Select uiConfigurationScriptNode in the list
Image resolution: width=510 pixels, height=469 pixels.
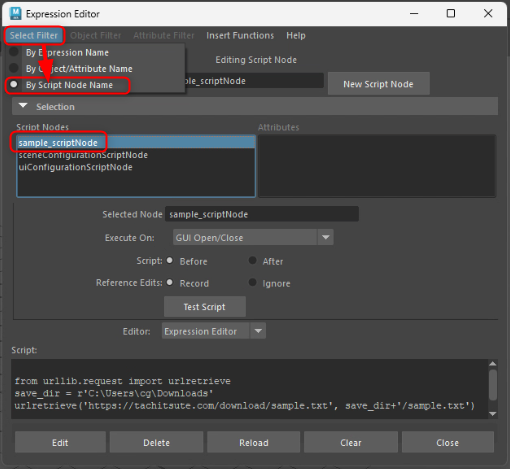(x=136, y=167)
